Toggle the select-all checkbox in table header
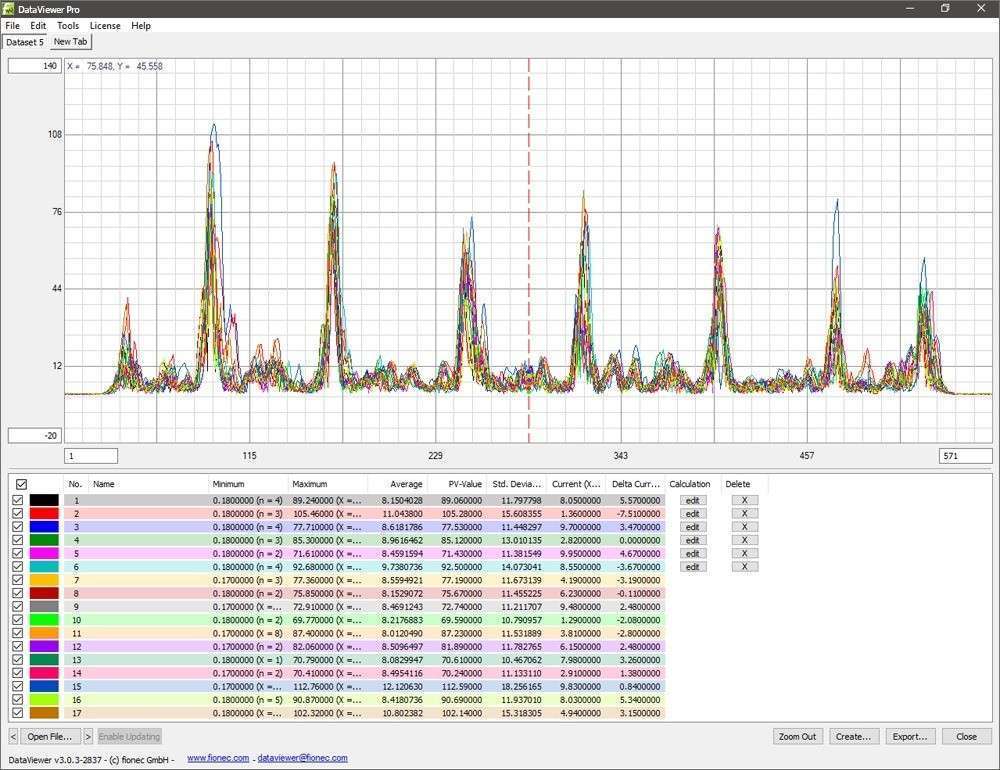 (21, 484)
